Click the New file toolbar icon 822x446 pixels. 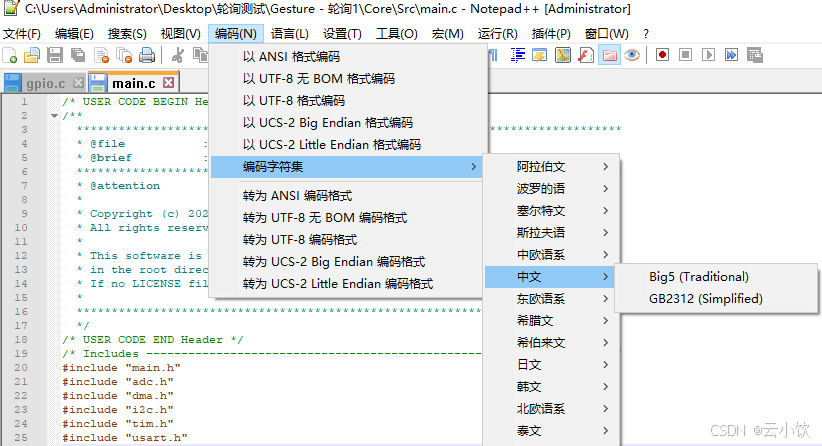[x=10, y=55]
